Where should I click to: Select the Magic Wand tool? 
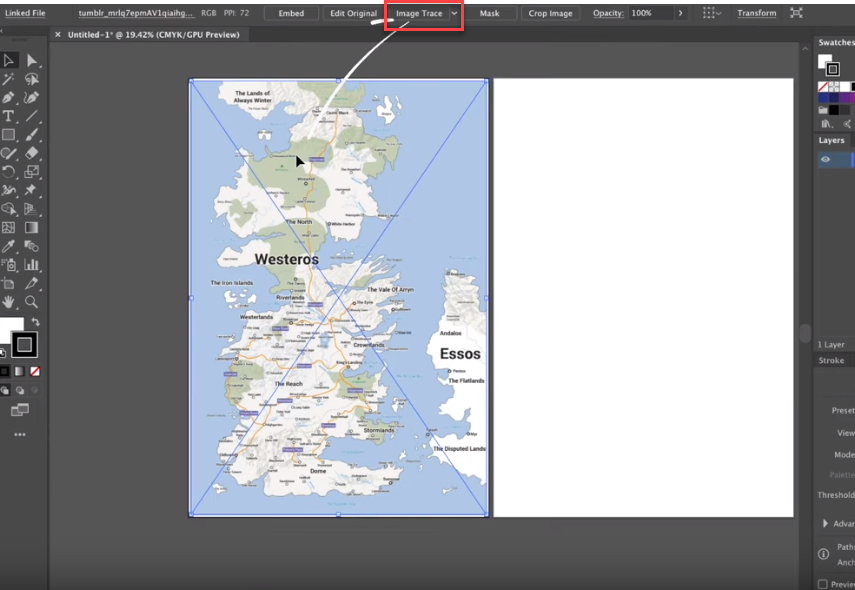[x=8, y=79]
